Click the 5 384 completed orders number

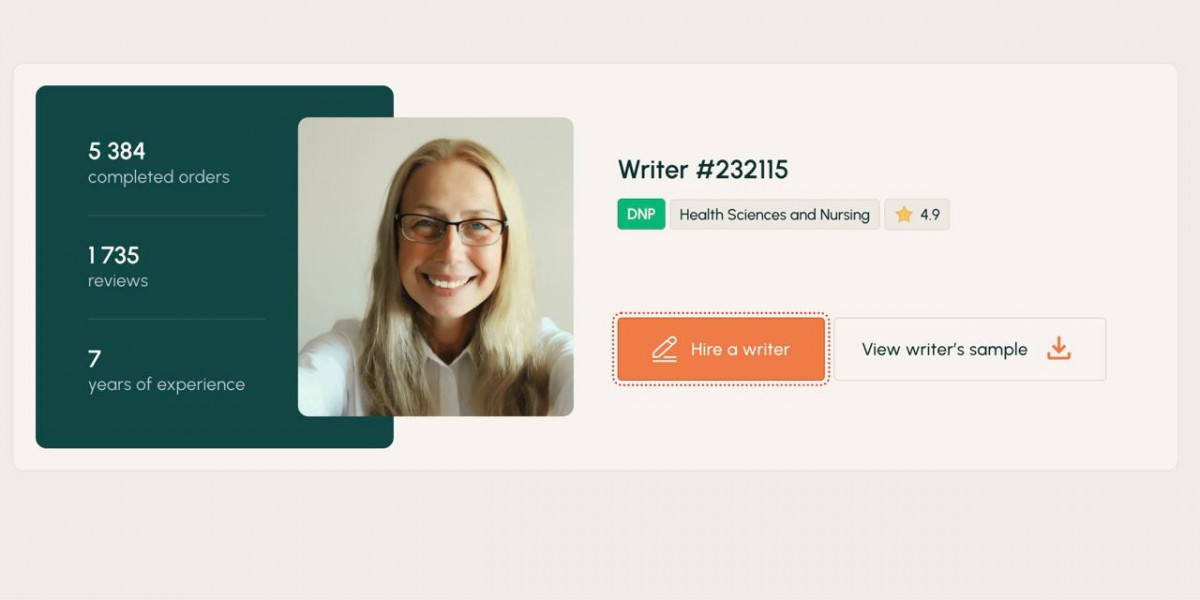[x=116, y=151]
